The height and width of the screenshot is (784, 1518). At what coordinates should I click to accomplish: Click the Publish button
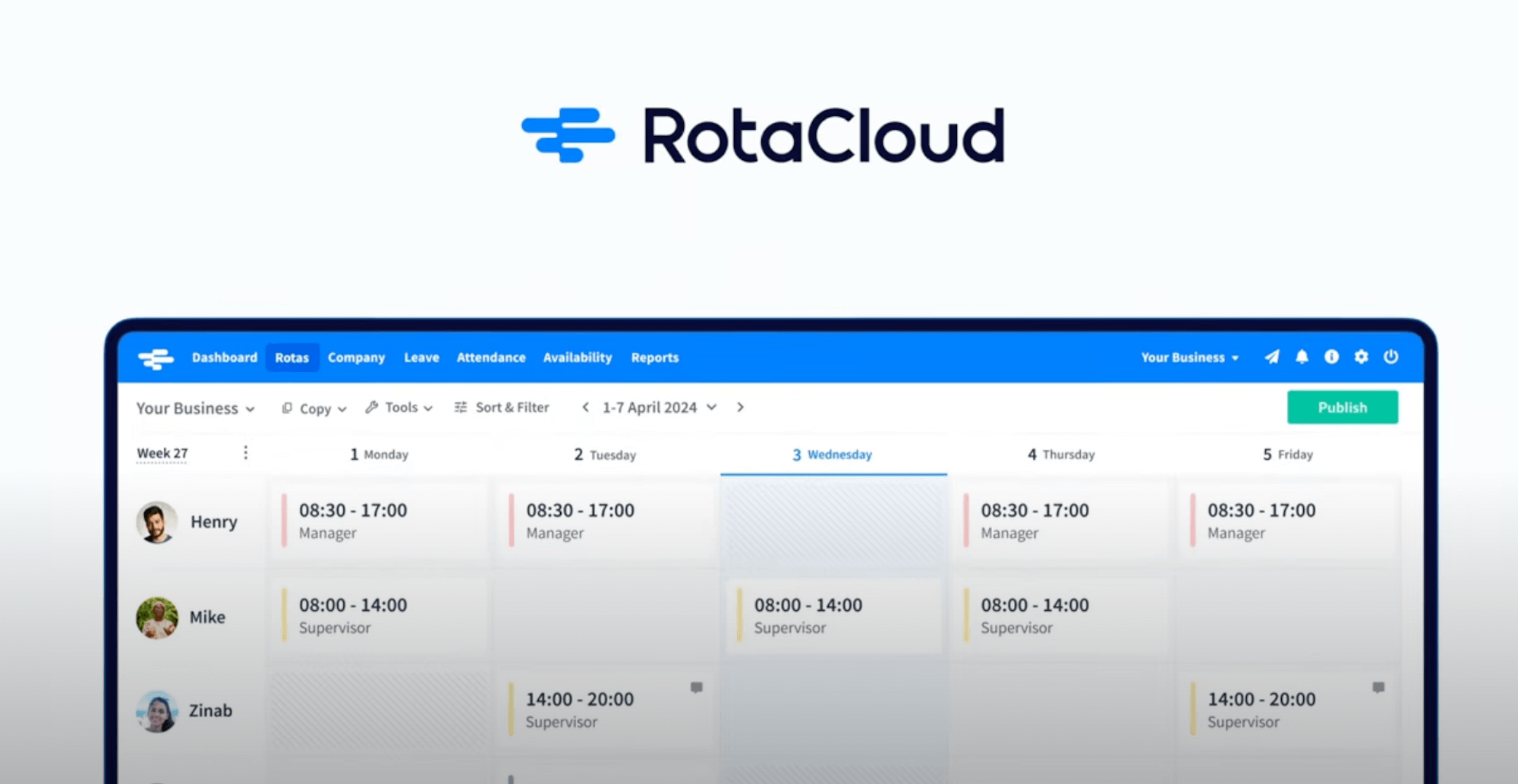tap(1343, 408)
